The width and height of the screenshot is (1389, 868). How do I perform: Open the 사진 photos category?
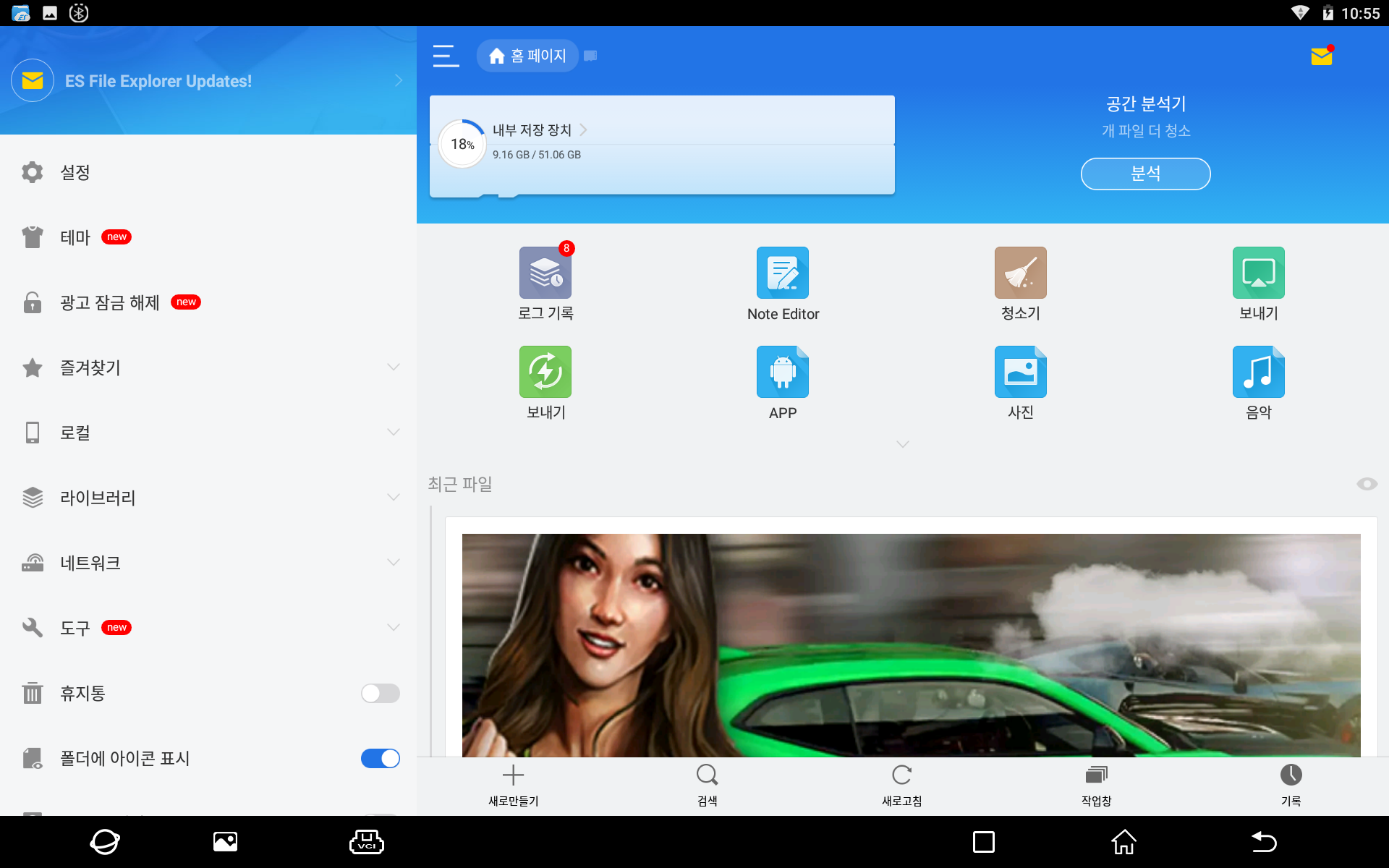[1021, 372]
